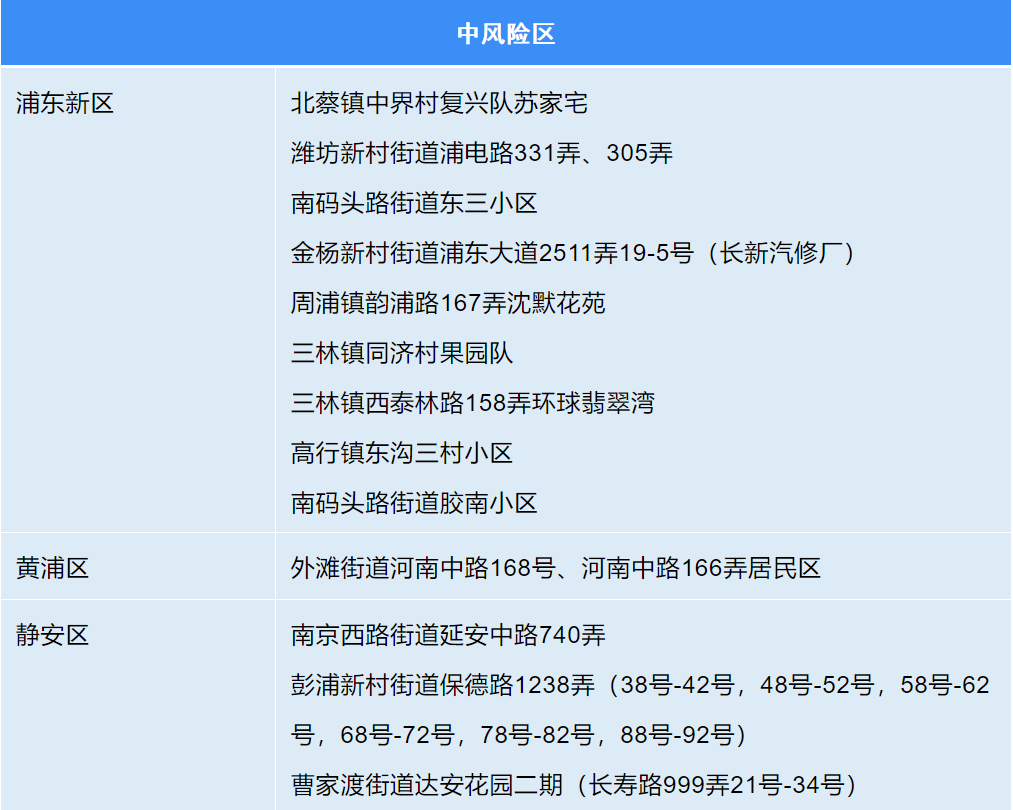Select the 浦东新区 district cell

click(65, 103)
